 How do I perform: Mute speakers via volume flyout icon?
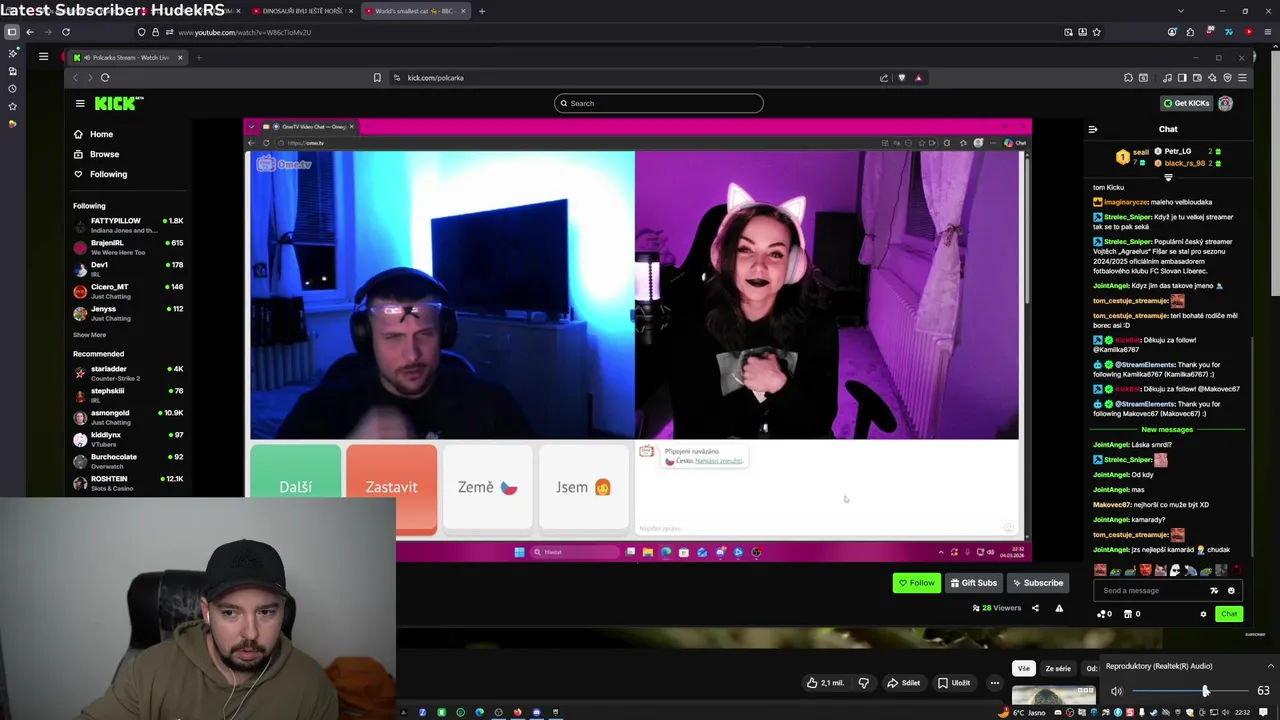[1116, 691]
